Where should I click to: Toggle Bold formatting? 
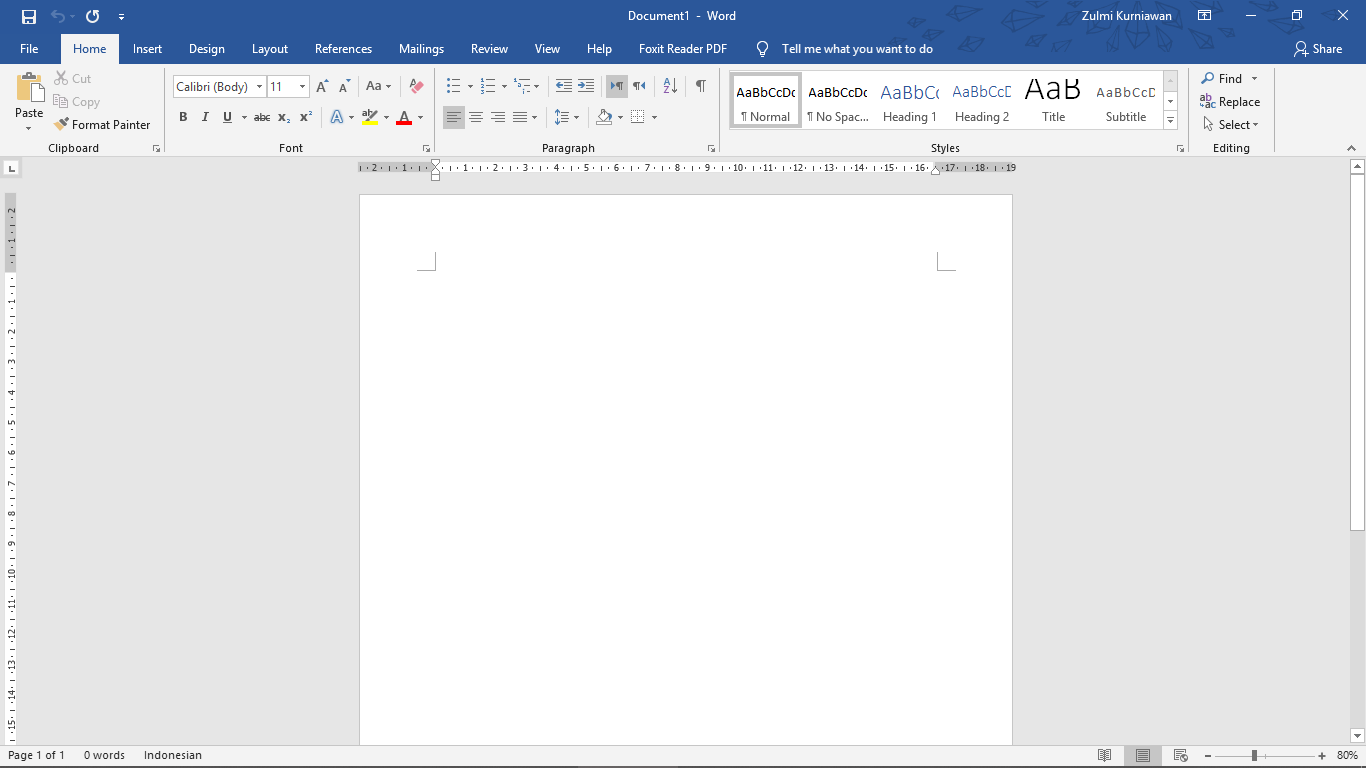(x=183, y=117)
